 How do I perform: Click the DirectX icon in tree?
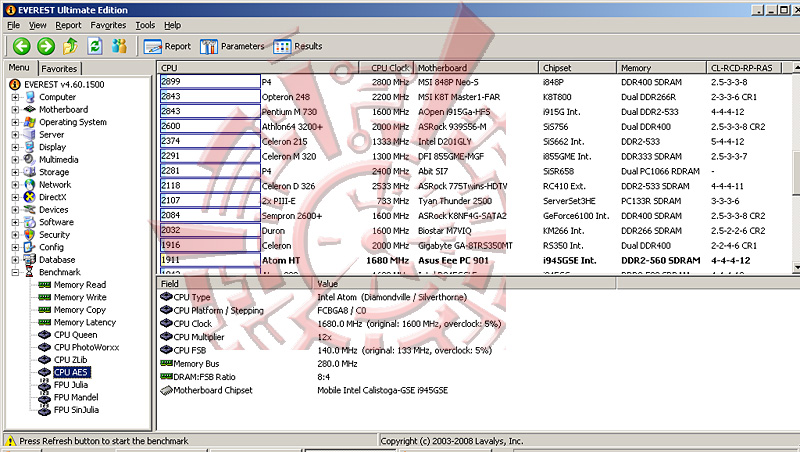coord(30,197)
